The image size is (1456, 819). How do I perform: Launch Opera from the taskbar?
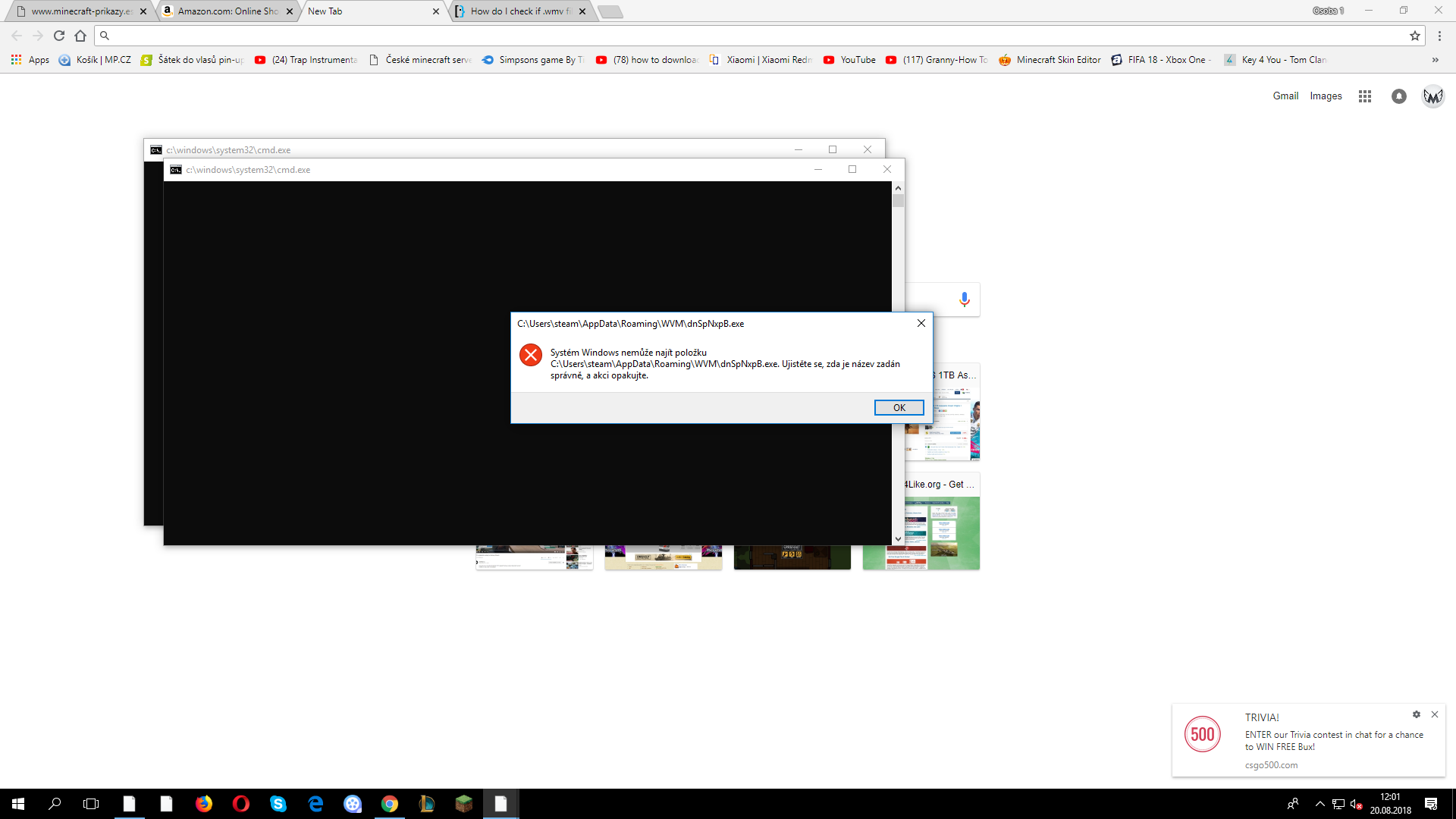241,804
